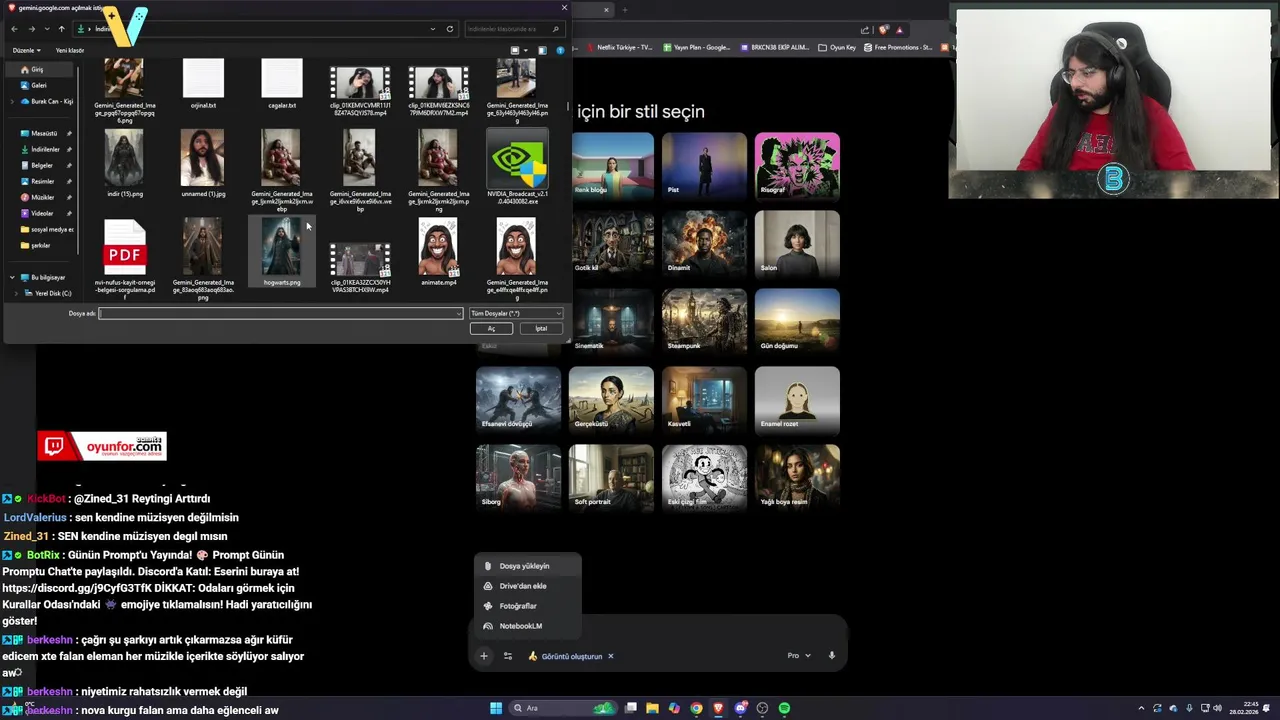
Task: Open Google Chrome from the taskbar
Action: pos(697,708)
